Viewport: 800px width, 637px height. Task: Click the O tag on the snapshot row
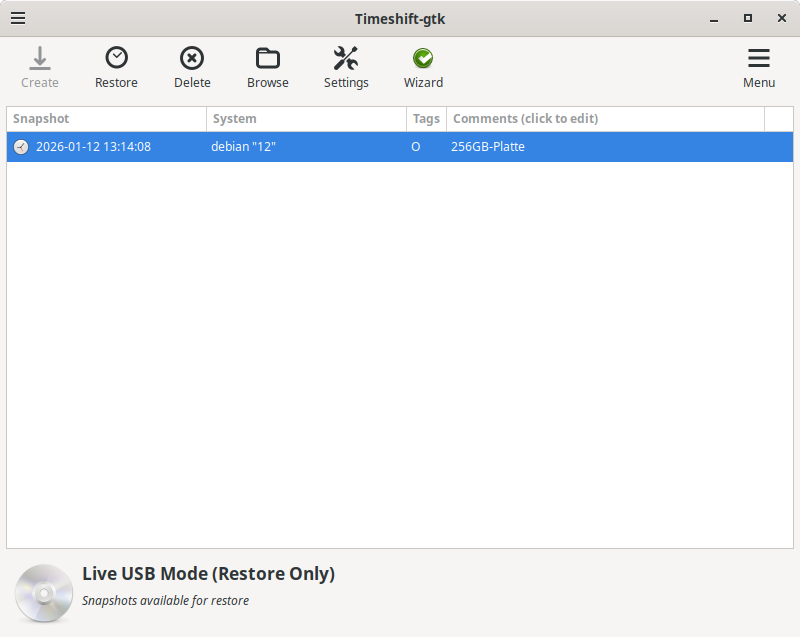[415, 146]
